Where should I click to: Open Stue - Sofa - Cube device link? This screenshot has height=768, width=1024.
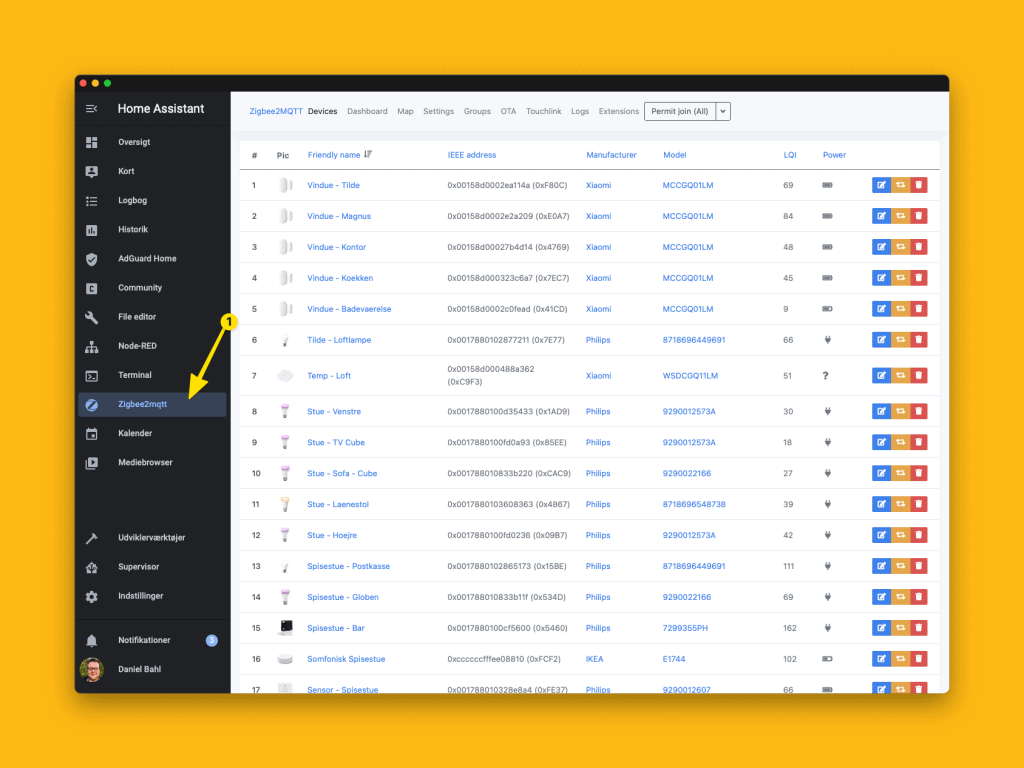[342, 473]
